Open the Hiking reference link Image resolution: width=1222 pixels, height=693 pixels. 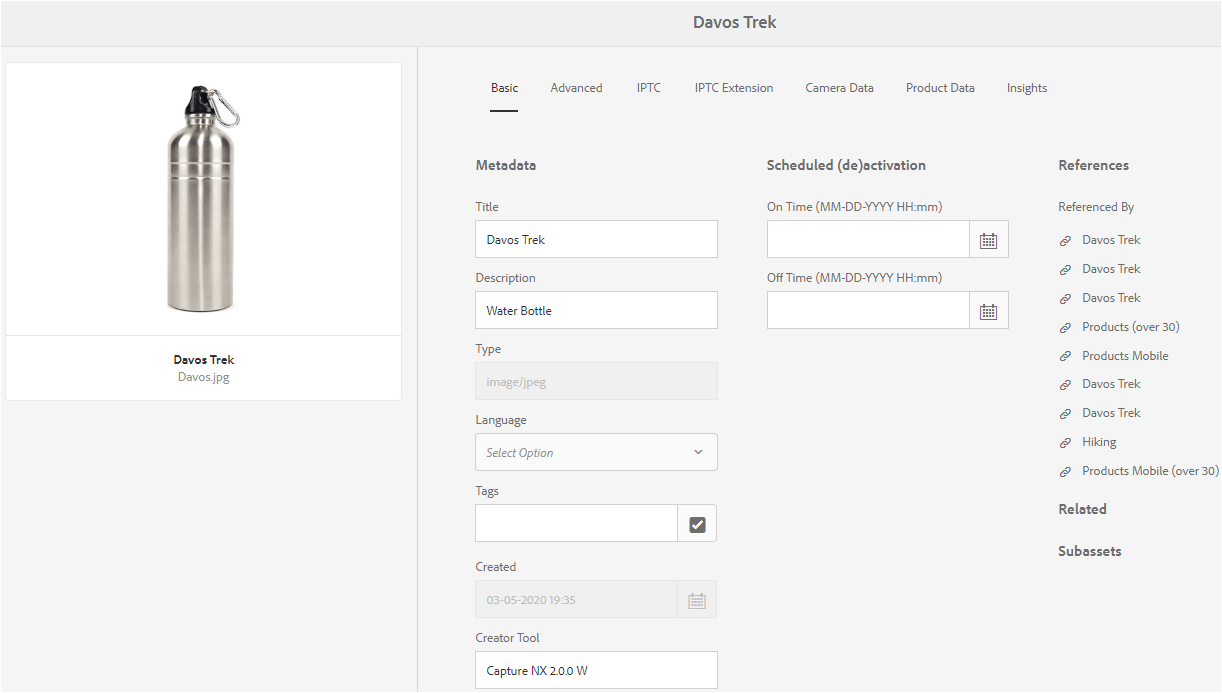1099,441
